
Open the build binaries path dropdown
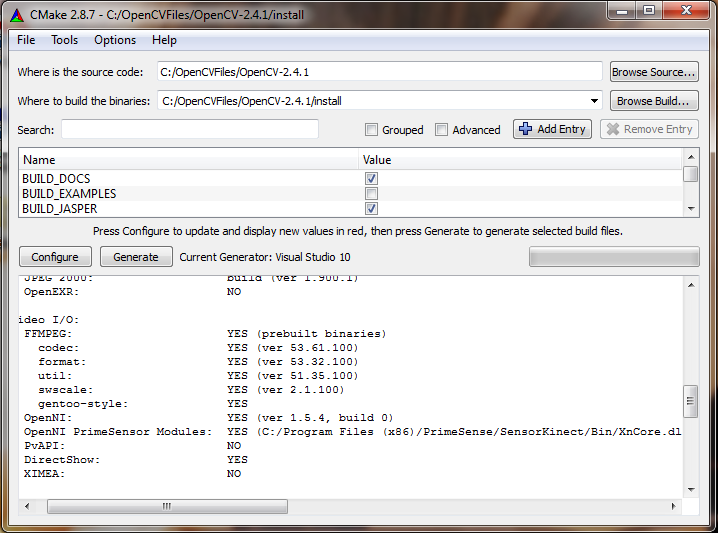pos(594,101)
